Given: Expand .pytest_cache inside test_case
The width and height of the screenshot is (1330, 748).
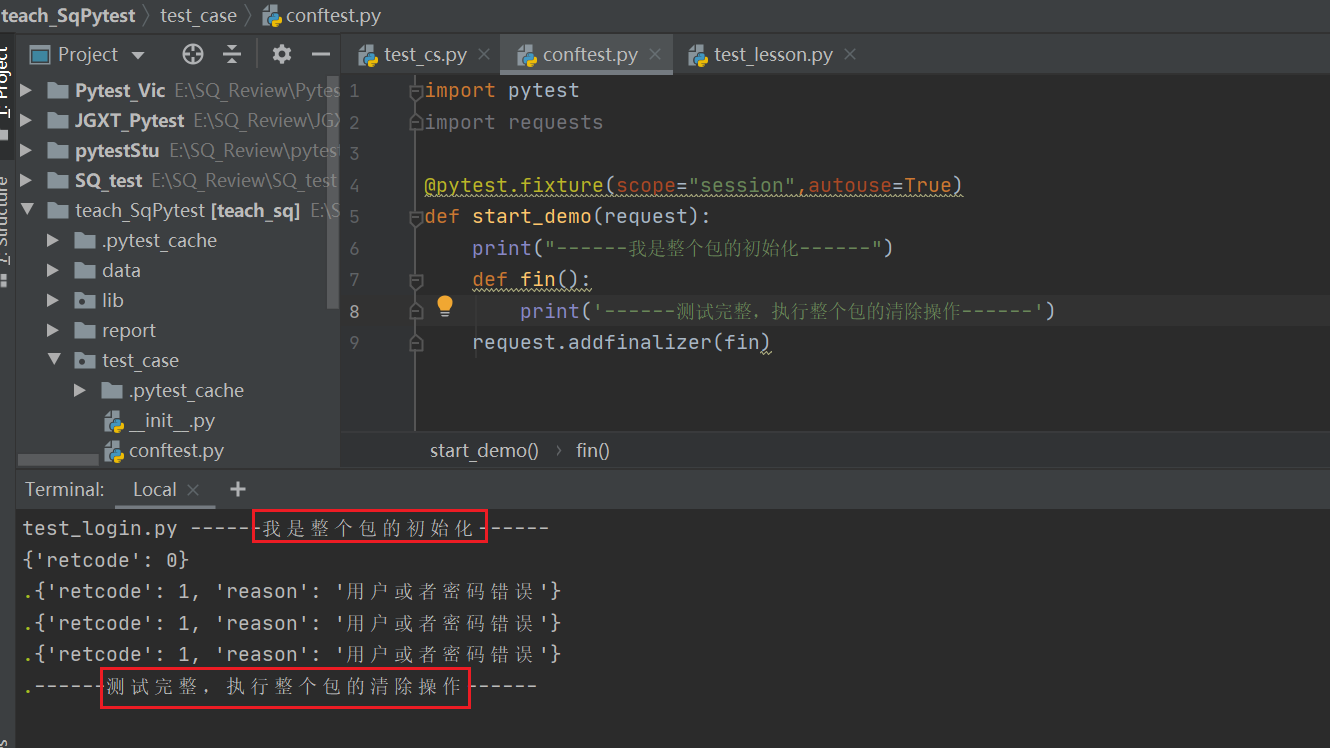Looking at the screenshot, I should point(80,391).
